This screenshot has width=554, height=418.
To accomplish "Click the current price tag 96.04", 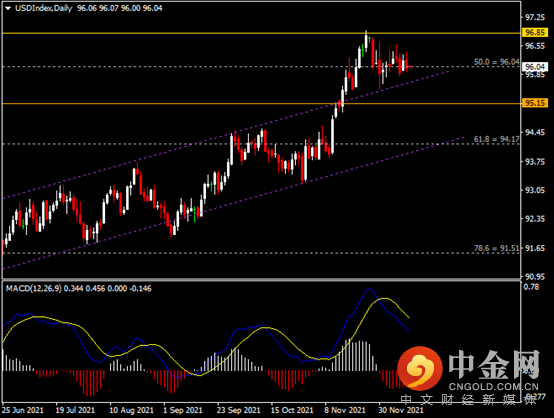I will tap(535, 67).
